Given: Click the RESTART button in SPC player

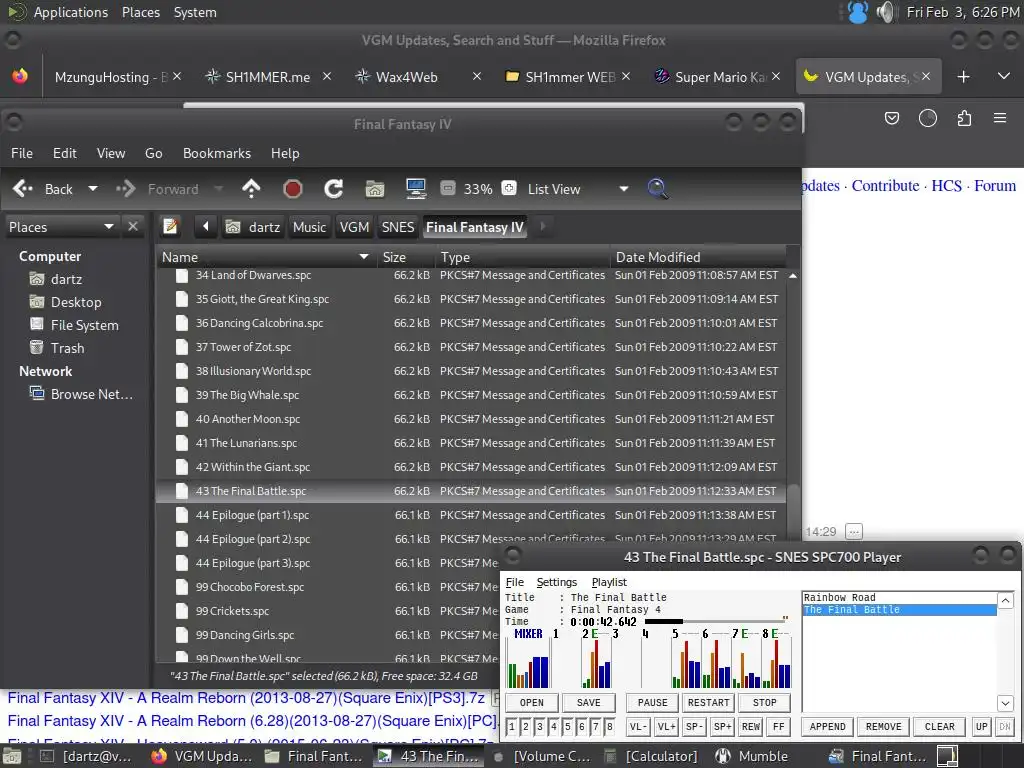Looking at the screenshot, I should tap(709, 702).
